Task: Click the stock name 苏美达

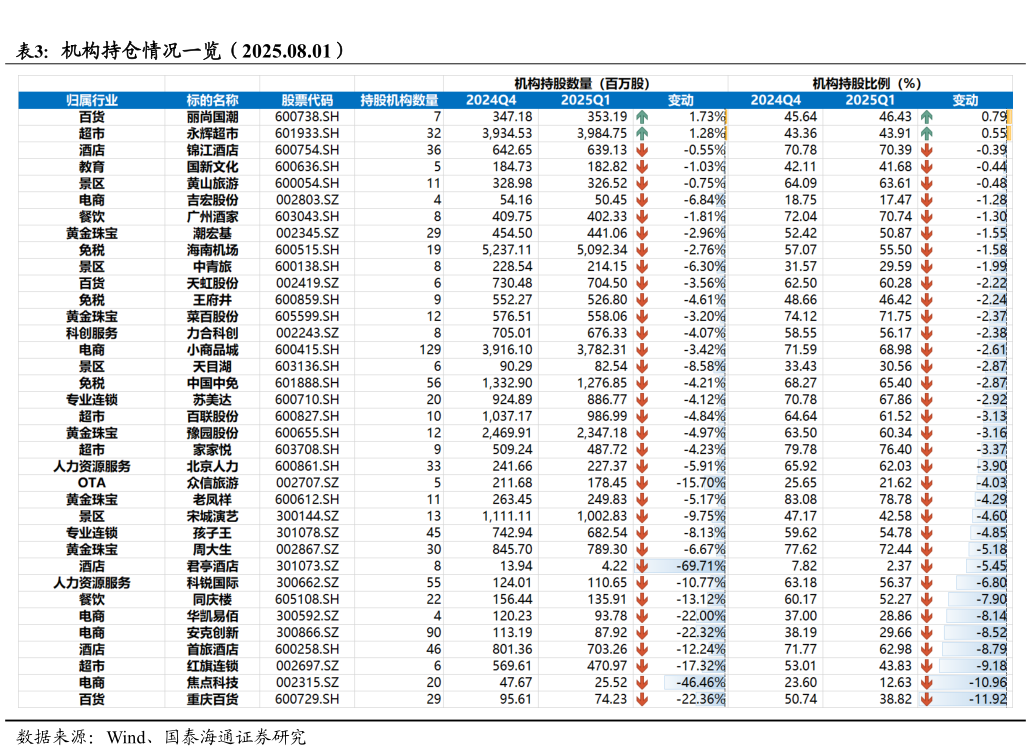Action: pos(212,400)
